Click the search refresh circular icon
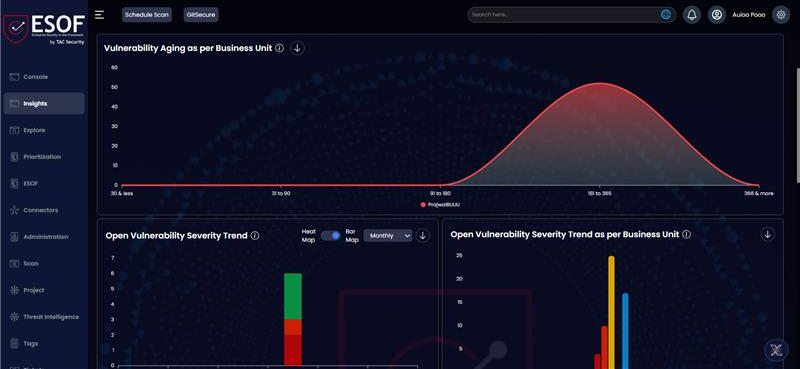The image size is (800, 369). pyautogui.click(x=666, y=15)
